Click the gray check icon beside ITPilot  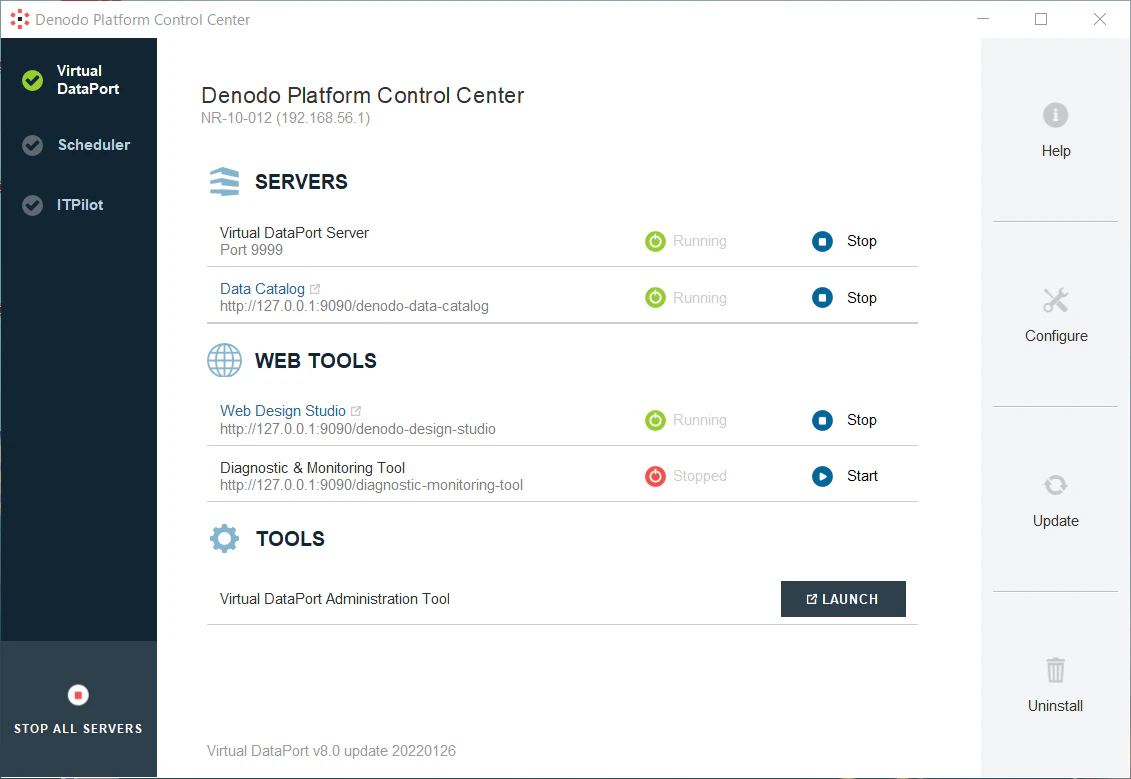(x=32, y=205)
